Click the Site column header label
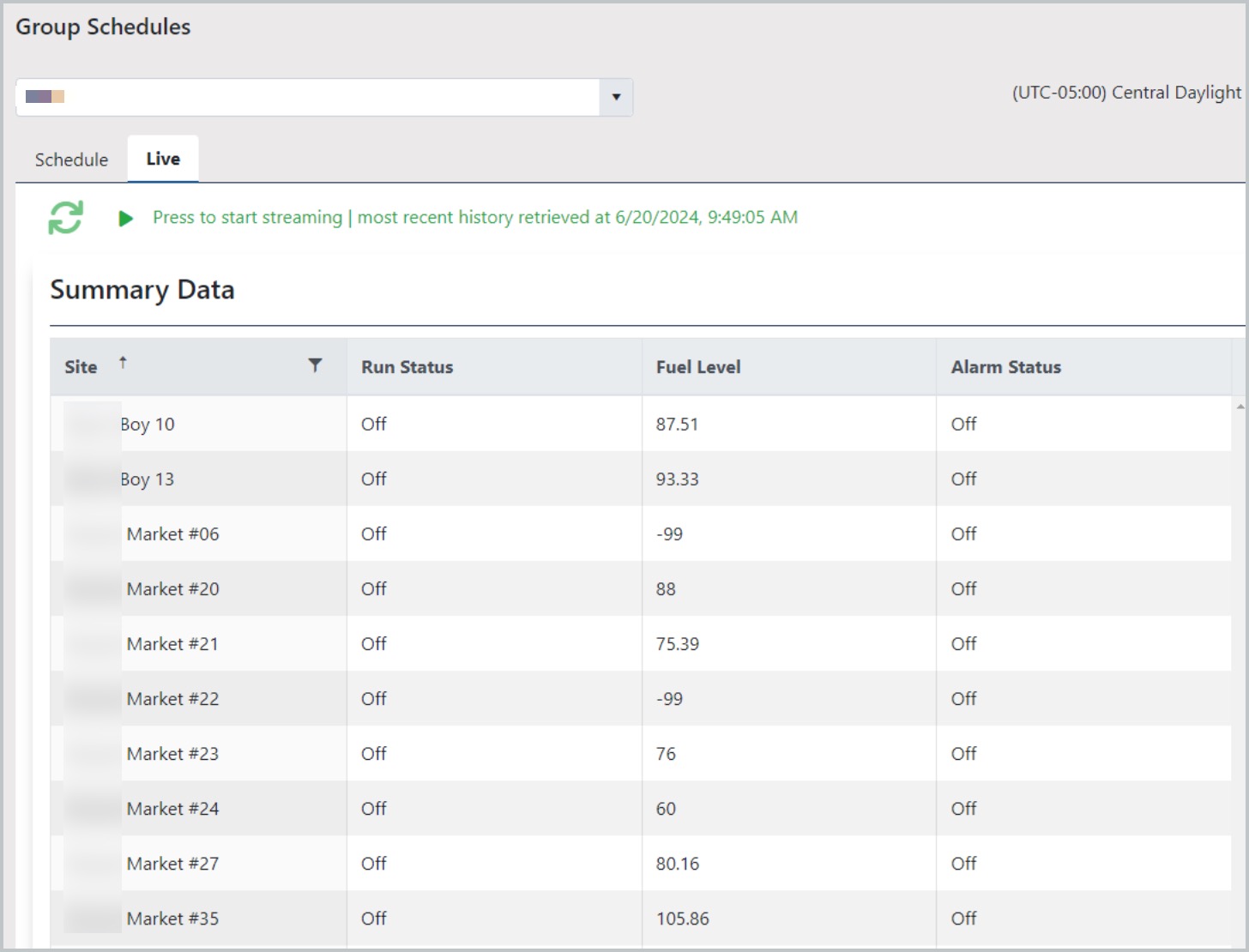The height and width of the screenshot is (952, 1249). (x=81, y=367)
